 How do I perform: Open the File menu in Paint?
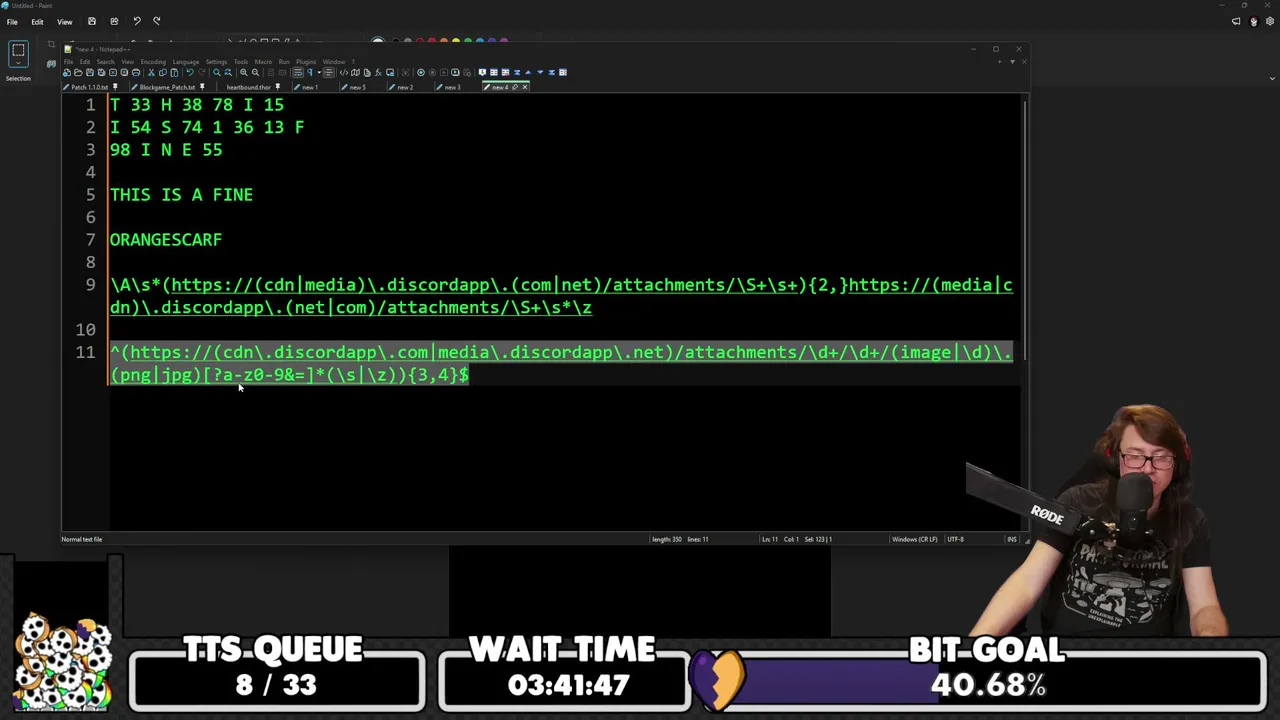(x=12, y=21)
